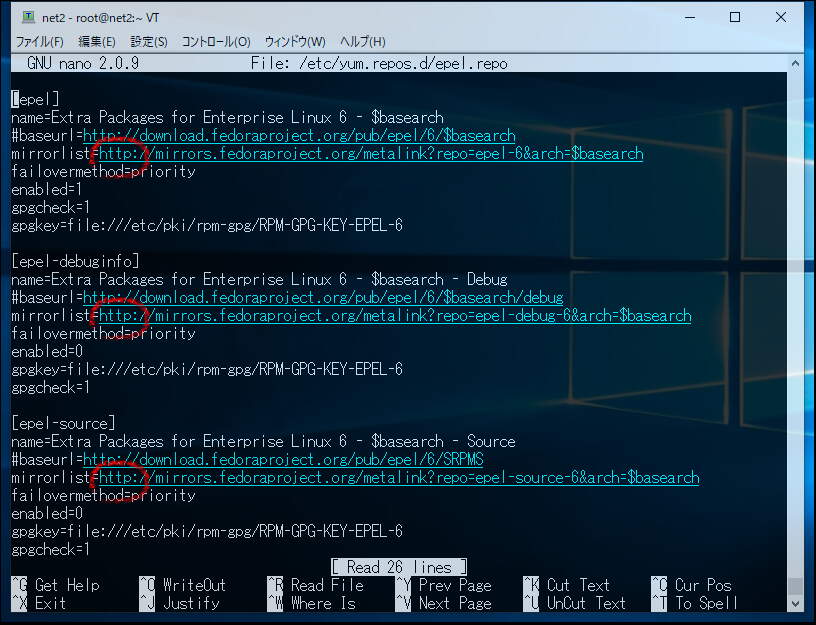The width and height of the screenshot is (816, 625).
Task: Click the ^G Get Help shortcut
Action: [56, 585]
